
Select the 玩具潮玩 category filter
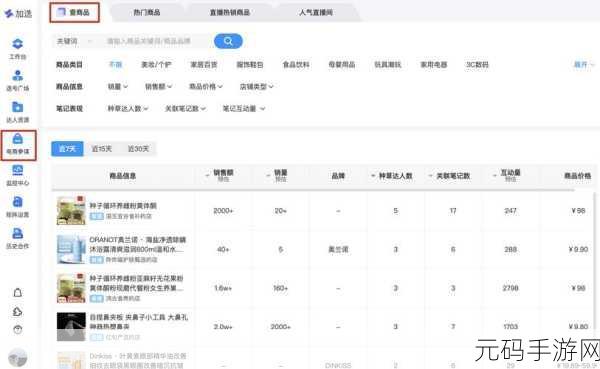click(388, 65)
